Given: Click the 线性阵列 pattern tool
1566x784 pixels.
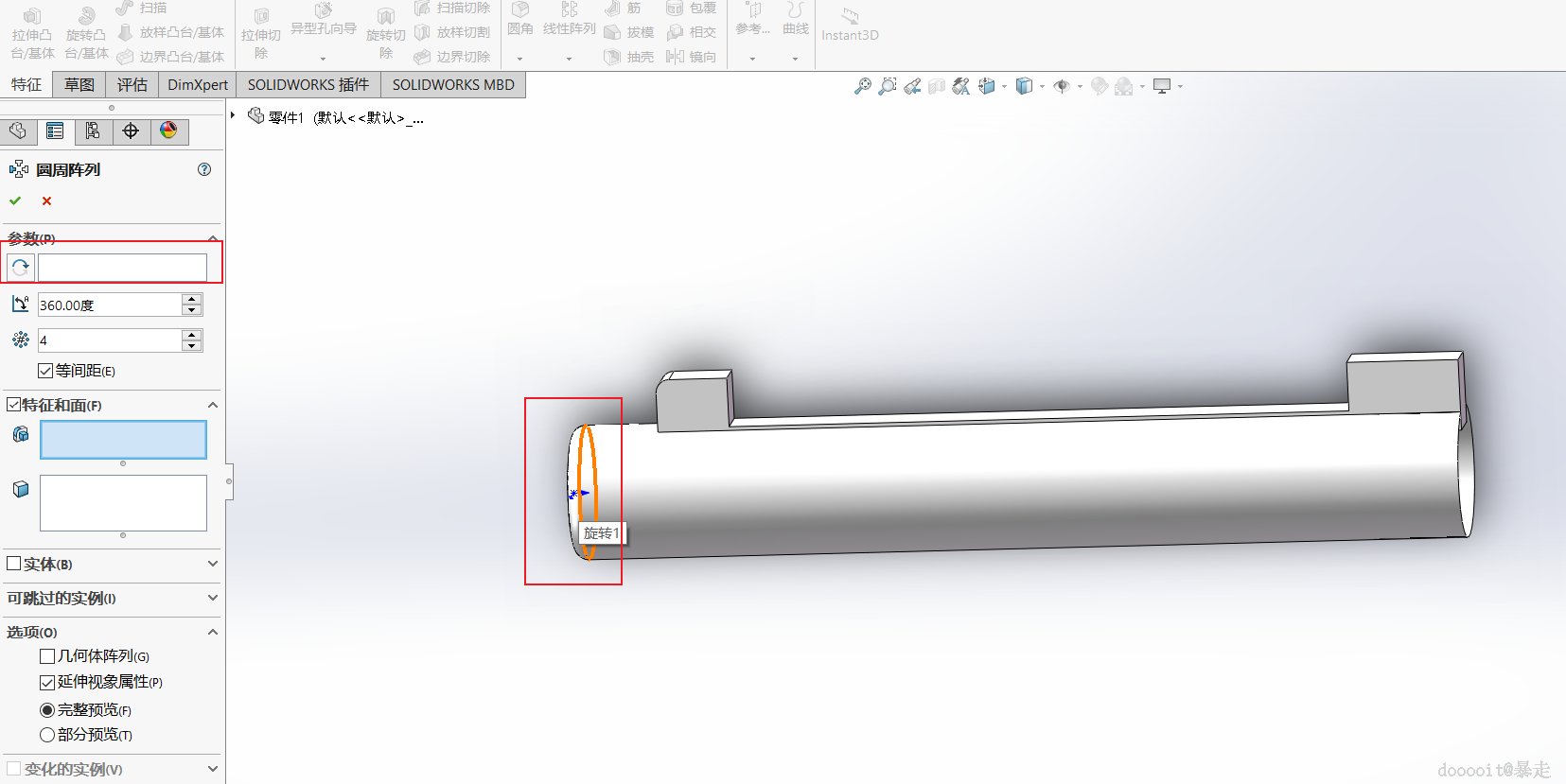Looking at the screenshot, I should click(x=570, y=19).
